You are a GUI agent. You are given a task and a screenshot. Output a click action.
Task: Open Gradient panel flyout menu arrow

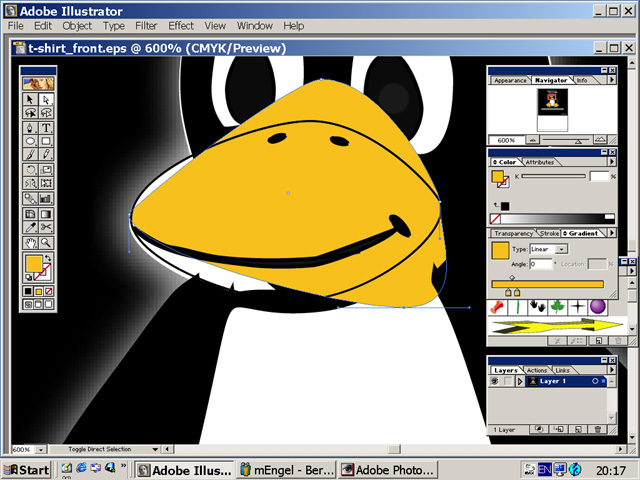coord(612,233)
